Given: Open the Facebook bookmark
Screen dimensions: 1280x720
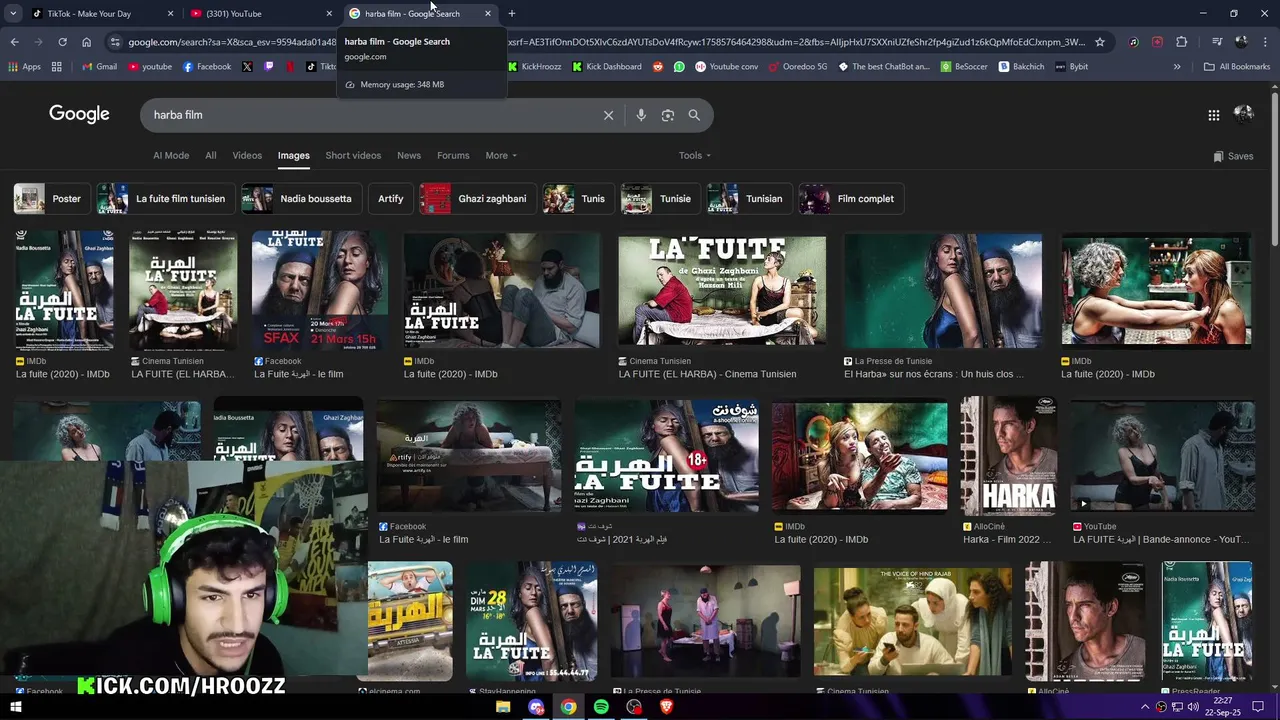Looking at the screenshot, I should 207,67.
